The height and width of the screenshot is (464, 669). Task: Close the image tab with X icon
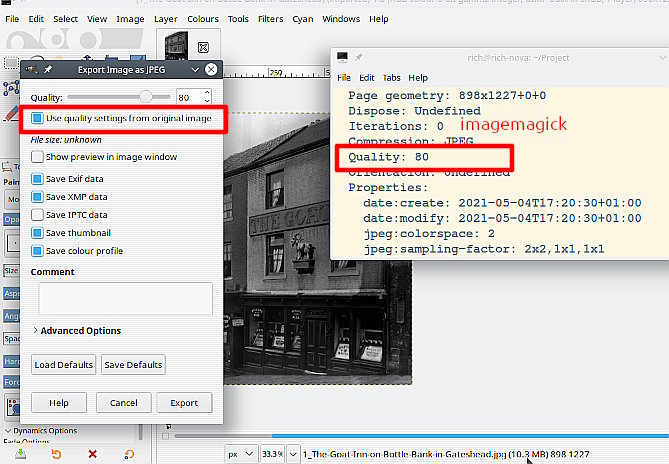(x=203, y=46)
